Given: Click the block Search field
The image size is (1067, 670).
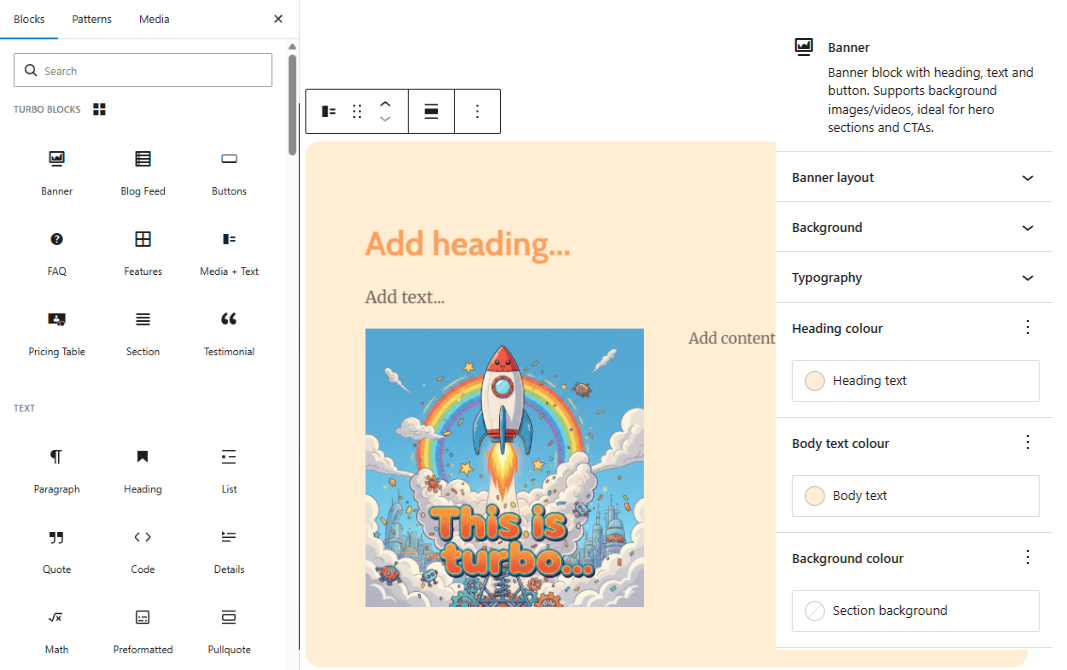Looking at the screenshot, I should [x=143, y=70].
